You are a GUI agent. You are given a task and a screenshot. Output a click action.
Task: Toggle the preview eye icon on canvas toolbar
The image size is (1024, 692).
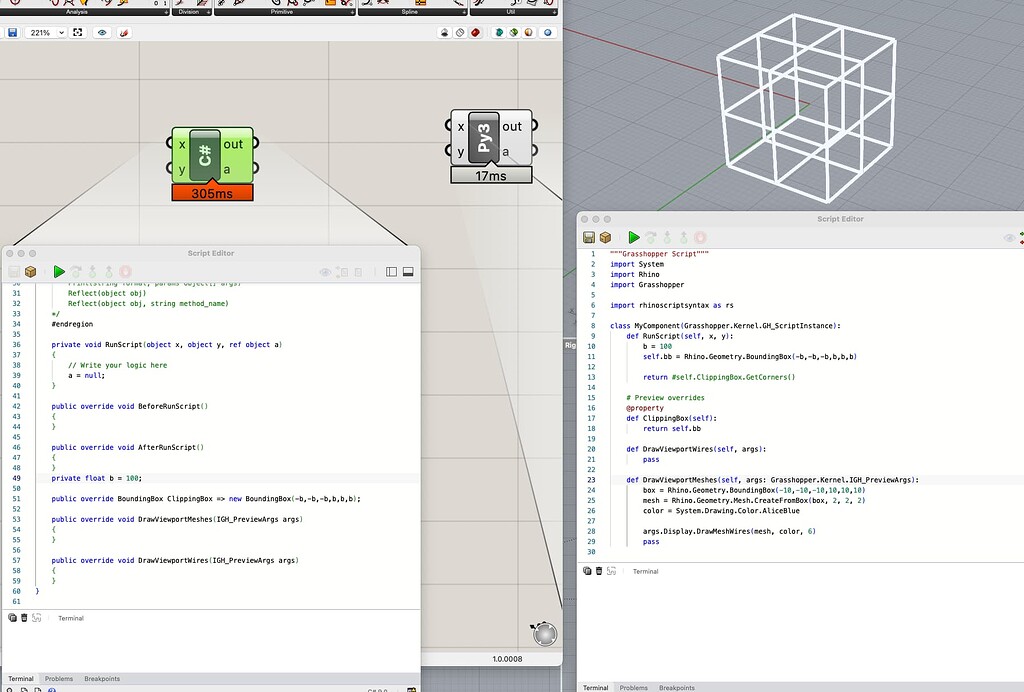[101, 32]
